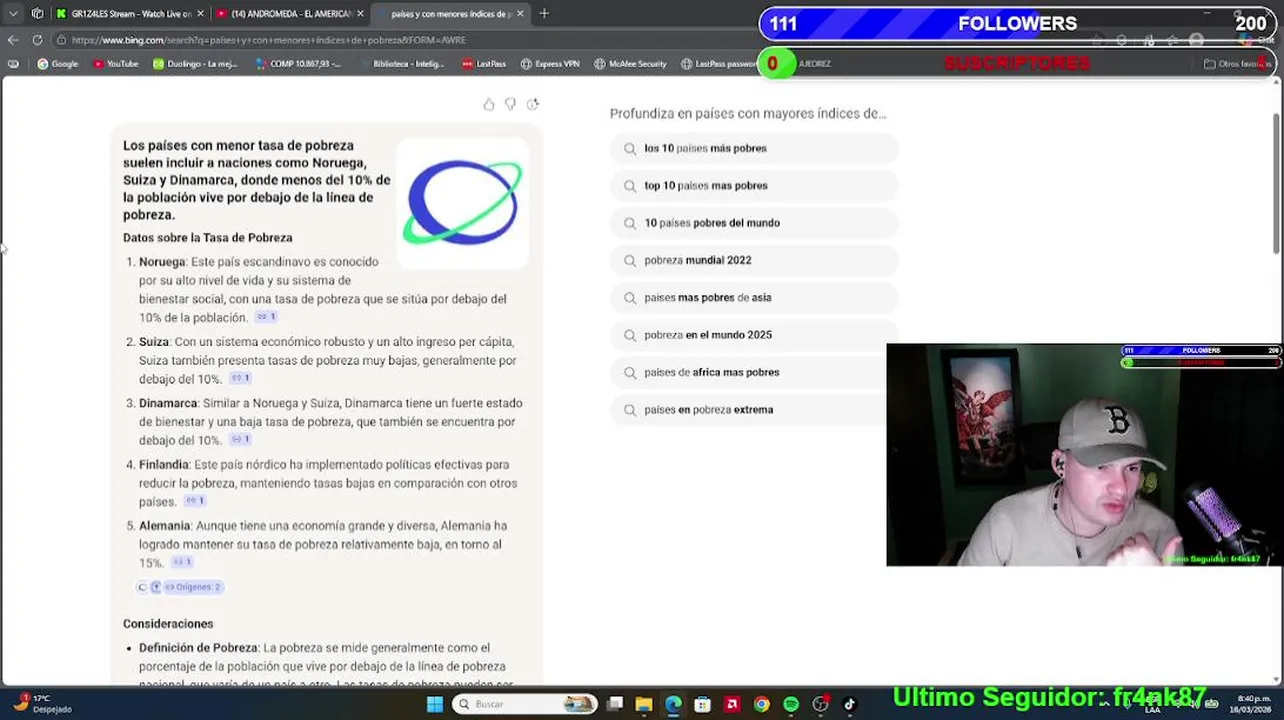
Task: Open Google Chrome from the taskbar
Action: click(762, 704)
